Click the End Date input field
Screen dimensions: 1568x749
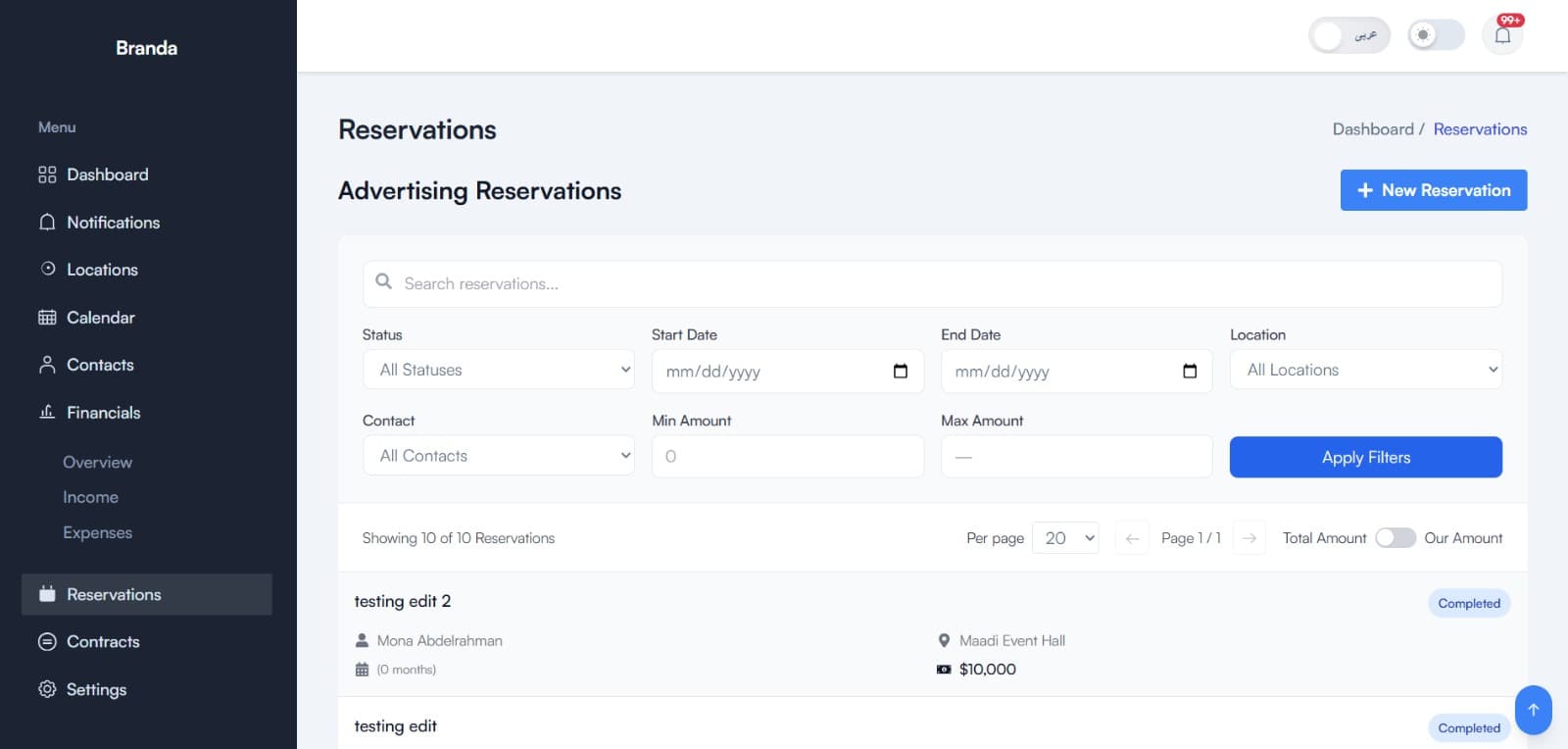coord(1077,371)
